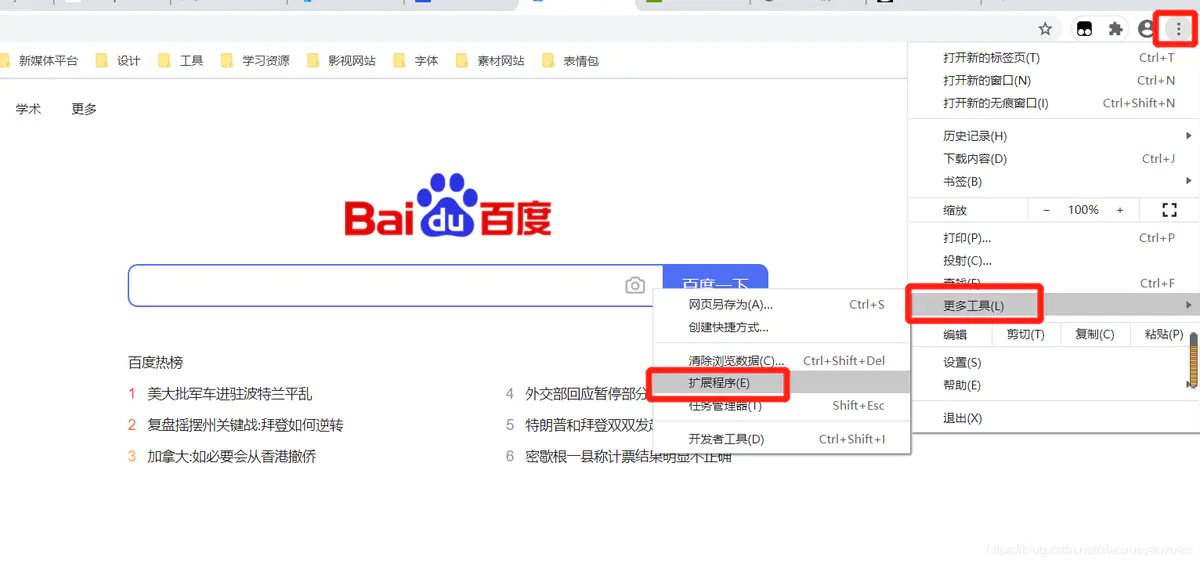
Task: Select 清除浏览数据(C)... in the submenu
Action: pyautogui.click(x=782, y=361)
